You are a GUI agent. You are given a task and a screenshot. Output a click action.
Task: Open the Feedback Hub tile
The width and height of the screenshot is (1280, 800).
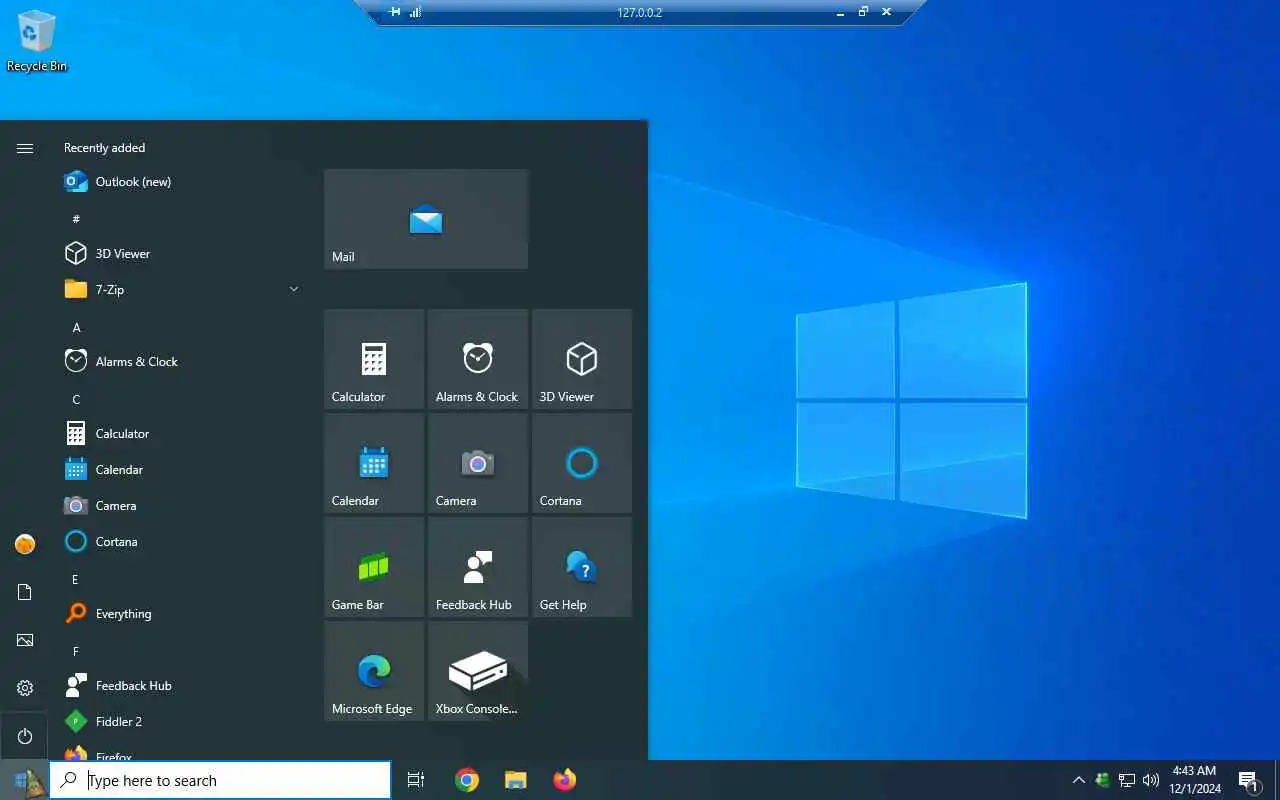click(478, 567)
